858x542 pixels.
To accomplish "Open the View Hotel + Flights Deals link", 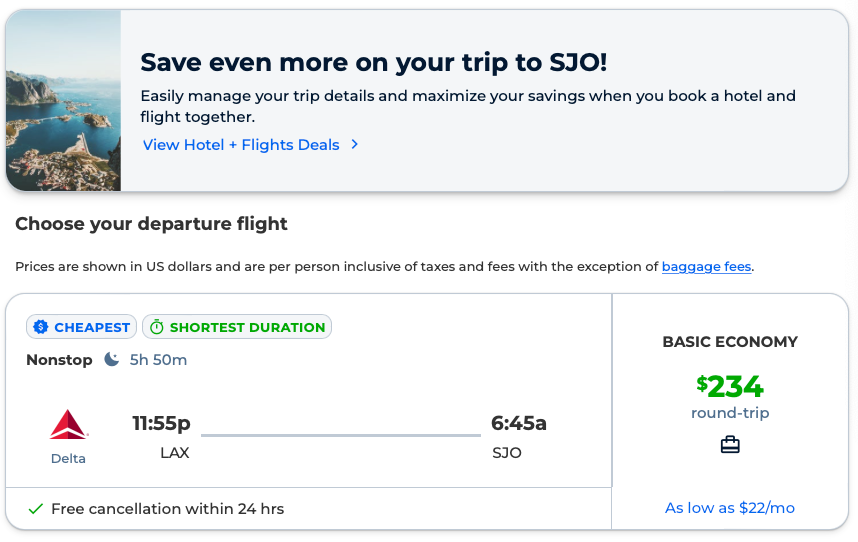I will tap(241, 145).
